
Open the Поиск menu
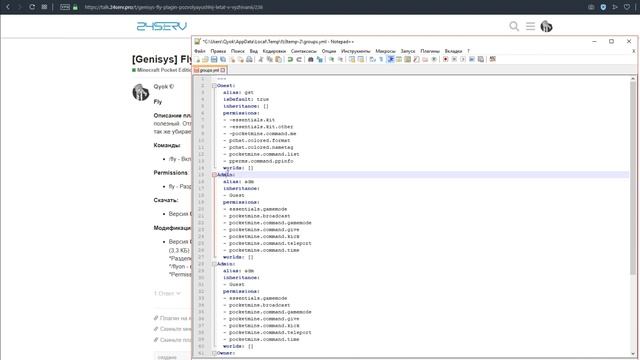click(x=238, y=51)
